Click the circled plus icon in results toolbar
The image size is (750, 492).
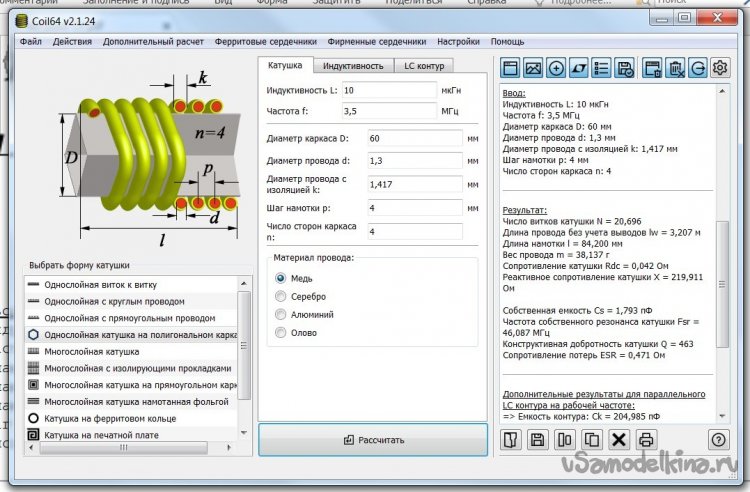pyautogui.click(x=557, y=68)
